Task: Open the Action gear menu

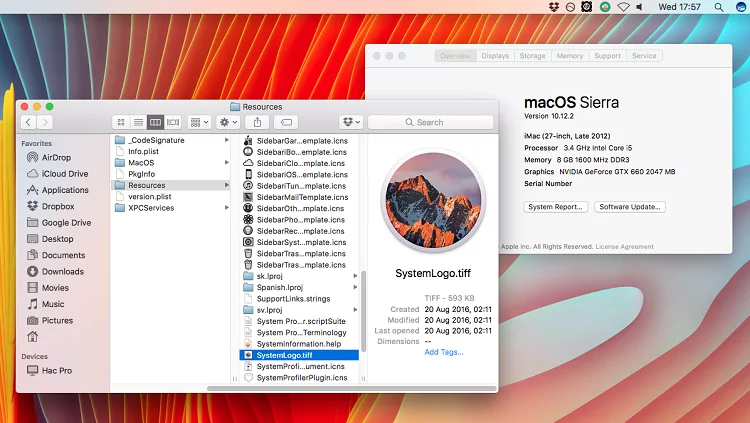Action: click(228, 122)
